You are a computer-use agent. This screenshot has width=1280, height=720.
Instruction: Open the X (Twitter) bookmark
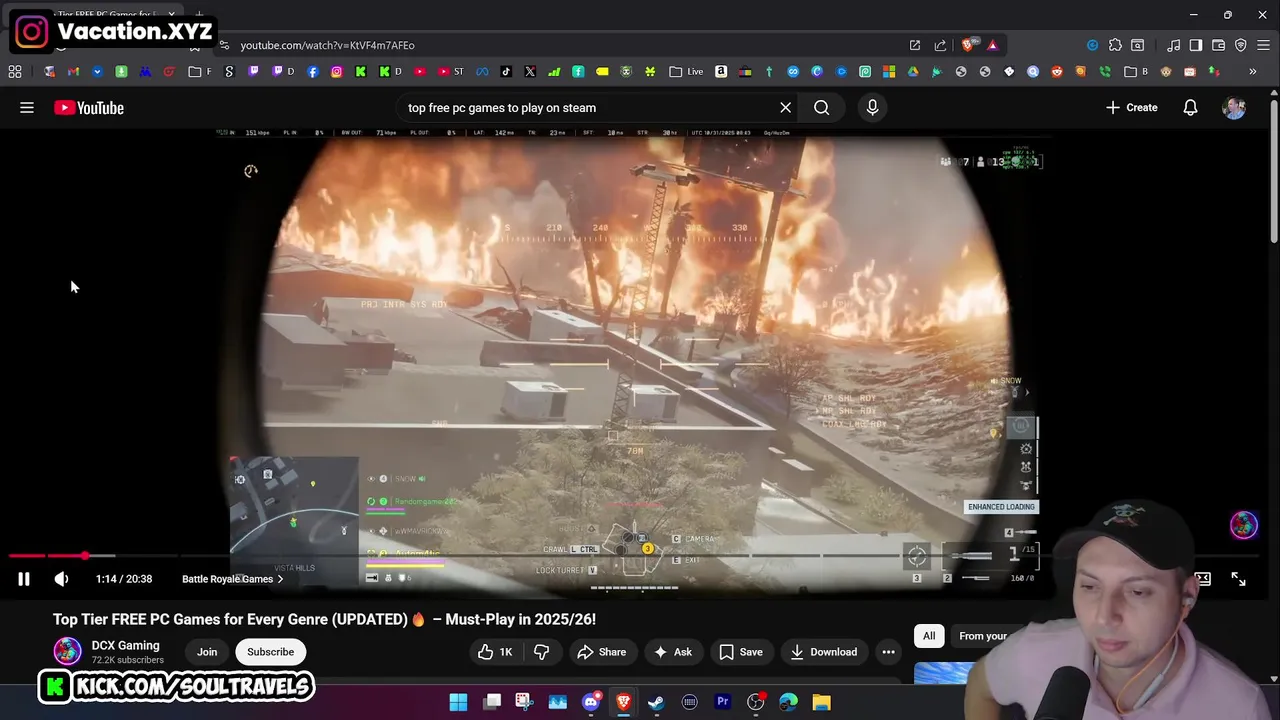click(x=530, y=72)
